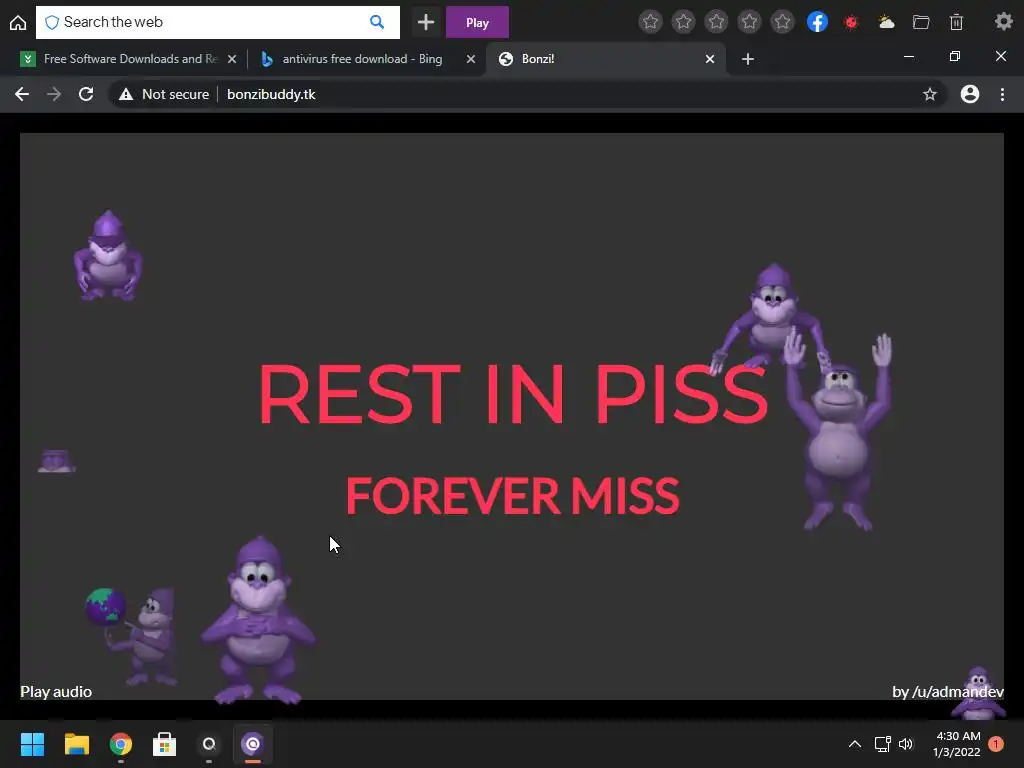Image resolution: width=1024 pixels, height=768 pixels.
Task: Open browser settings gear icon
Action: tap(1004, 22)
